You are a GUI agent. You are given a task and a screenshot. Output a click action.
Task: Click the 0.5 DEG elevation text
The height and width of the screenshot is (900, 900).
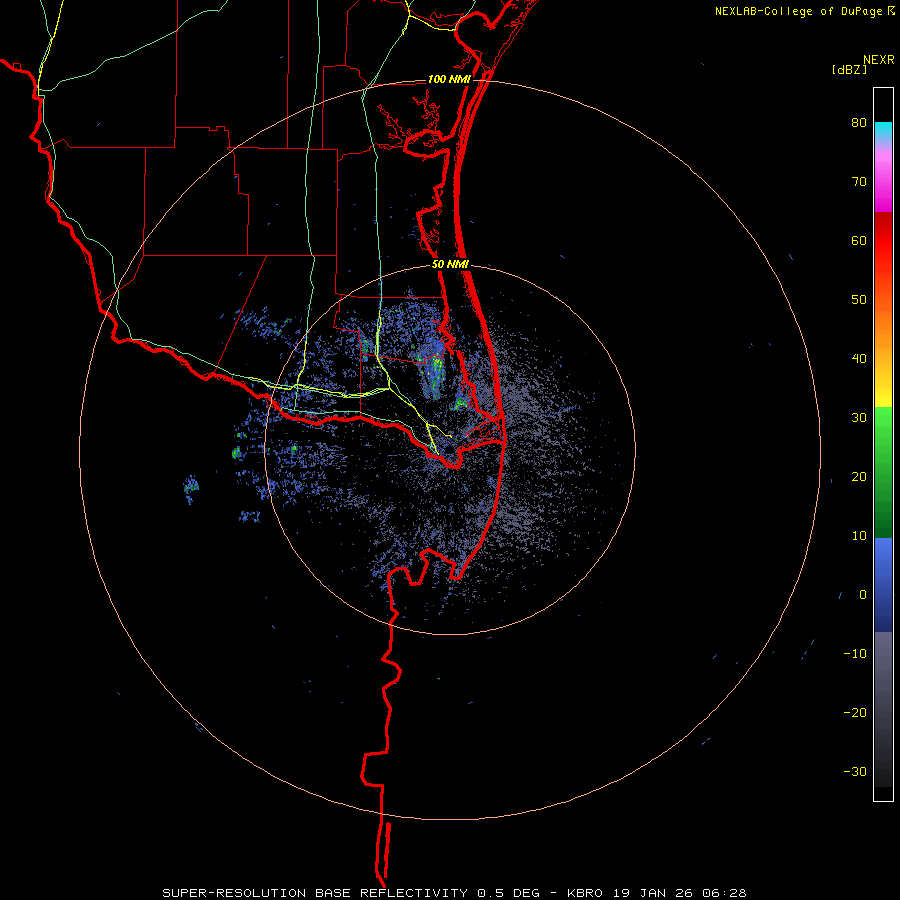pos(507,893)
